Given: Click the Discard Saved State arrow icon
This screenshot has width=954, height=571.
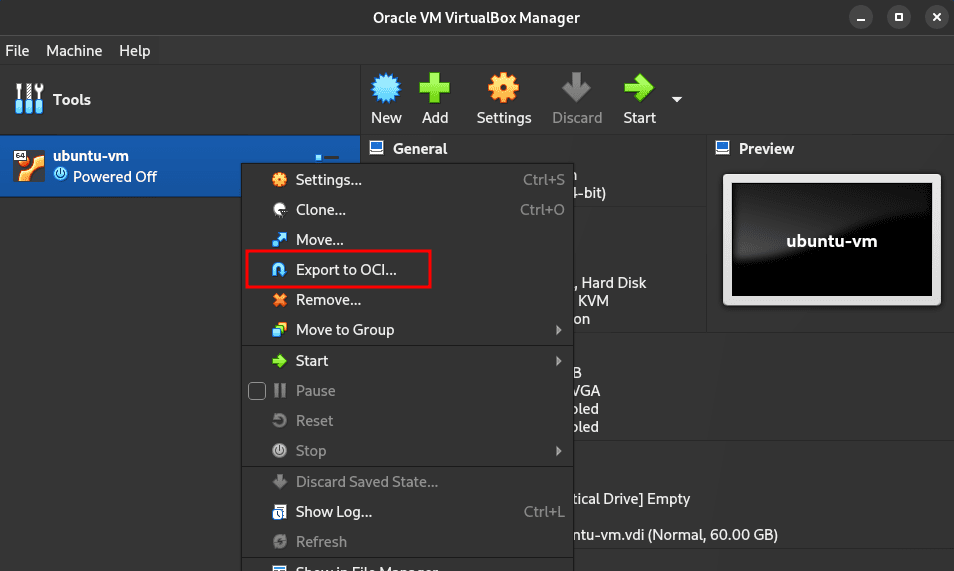Looking at the screenshot, I should tap(279, 482).
